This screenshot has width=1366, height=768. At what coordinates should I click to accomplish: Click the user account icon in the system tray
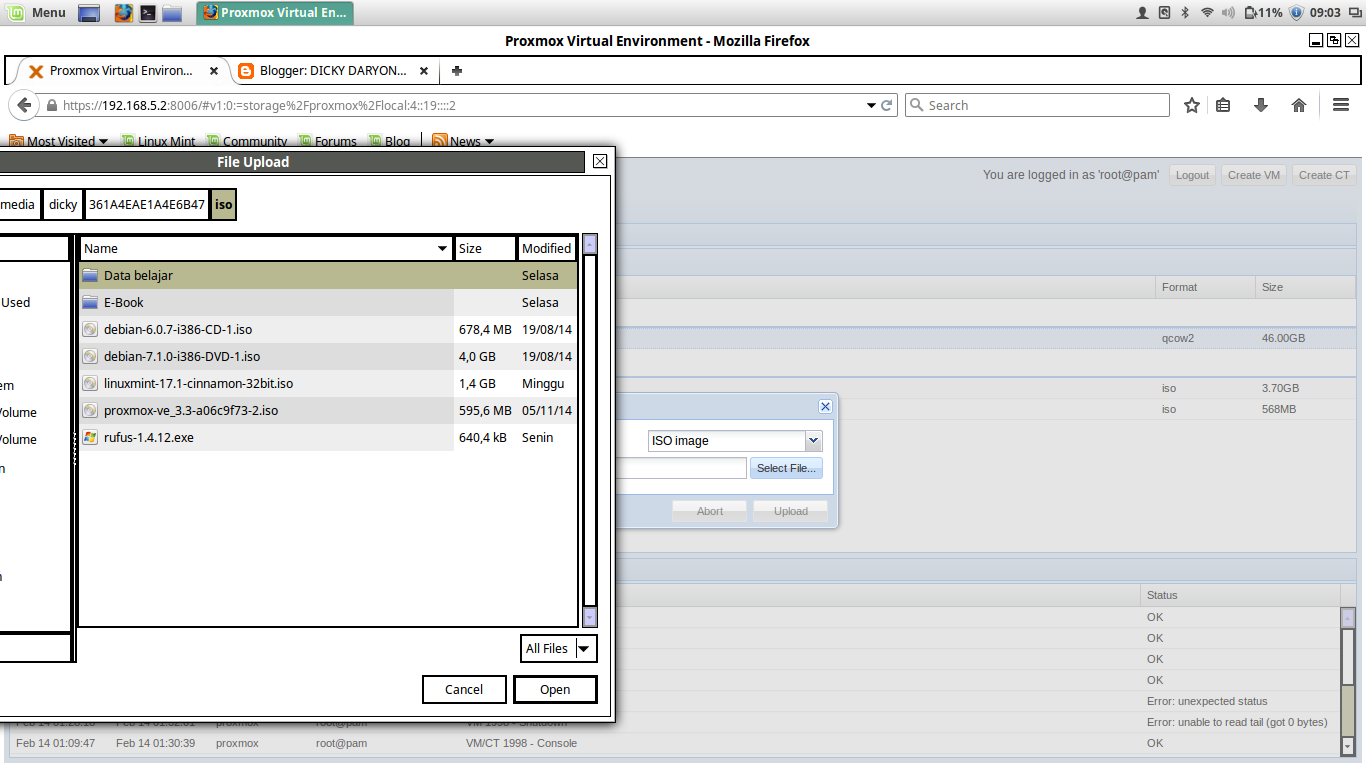pos(1143,13)
